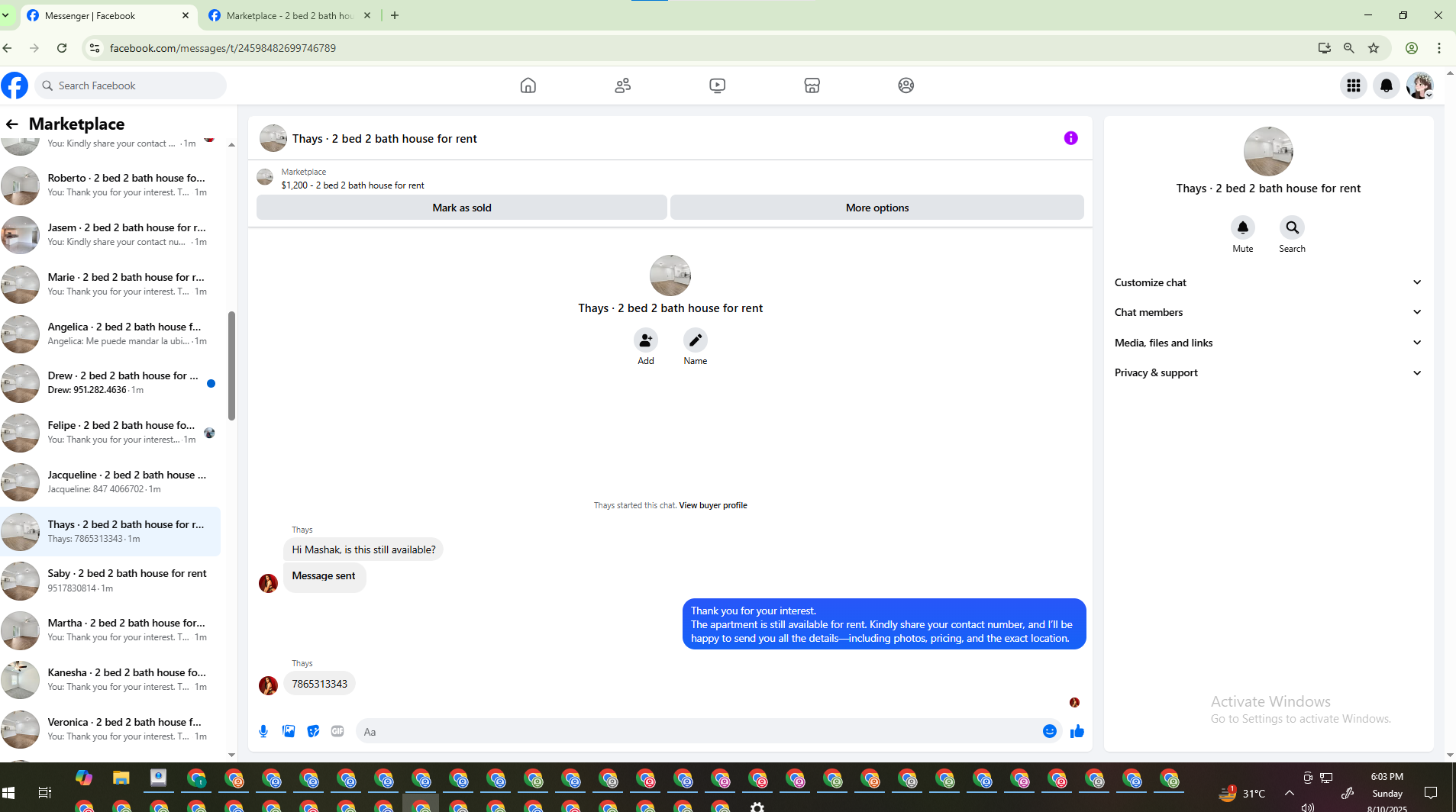Open Roberto conversation
This screenshot has width=1456, height=812.
point(111,185)
